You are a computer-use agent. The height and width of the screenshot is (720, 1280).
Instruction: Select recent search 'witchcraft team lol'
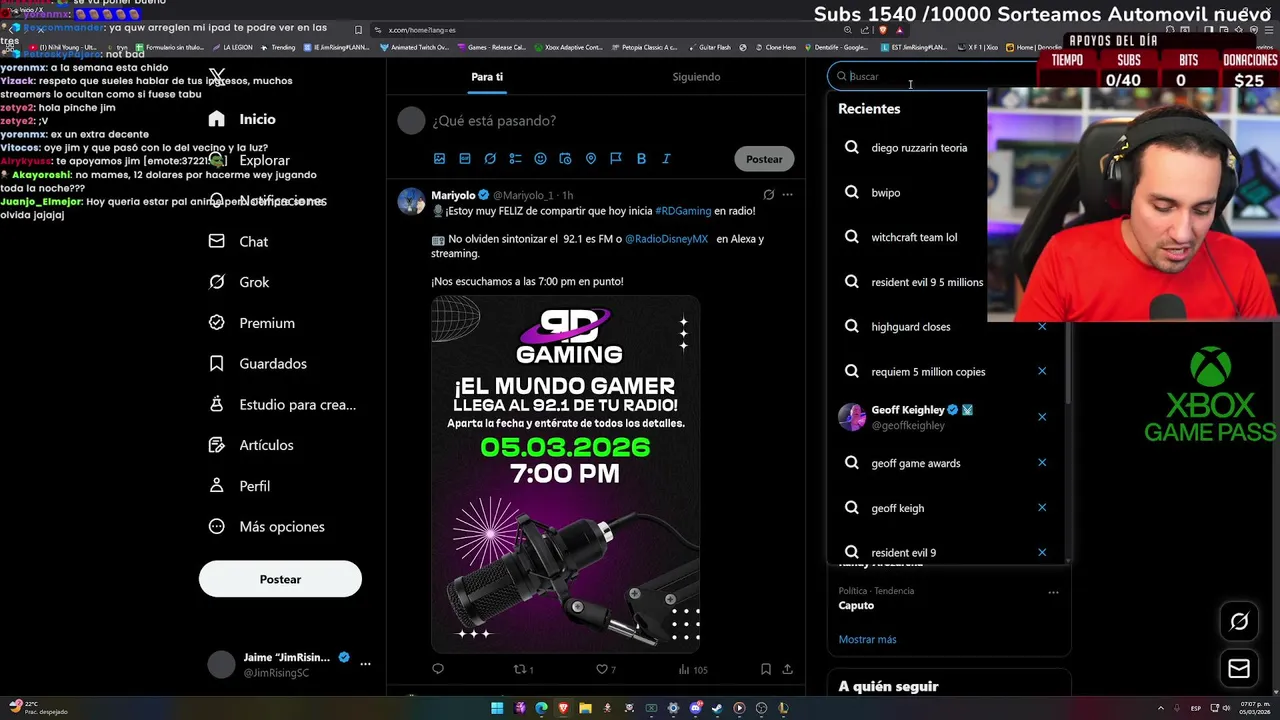914,237
